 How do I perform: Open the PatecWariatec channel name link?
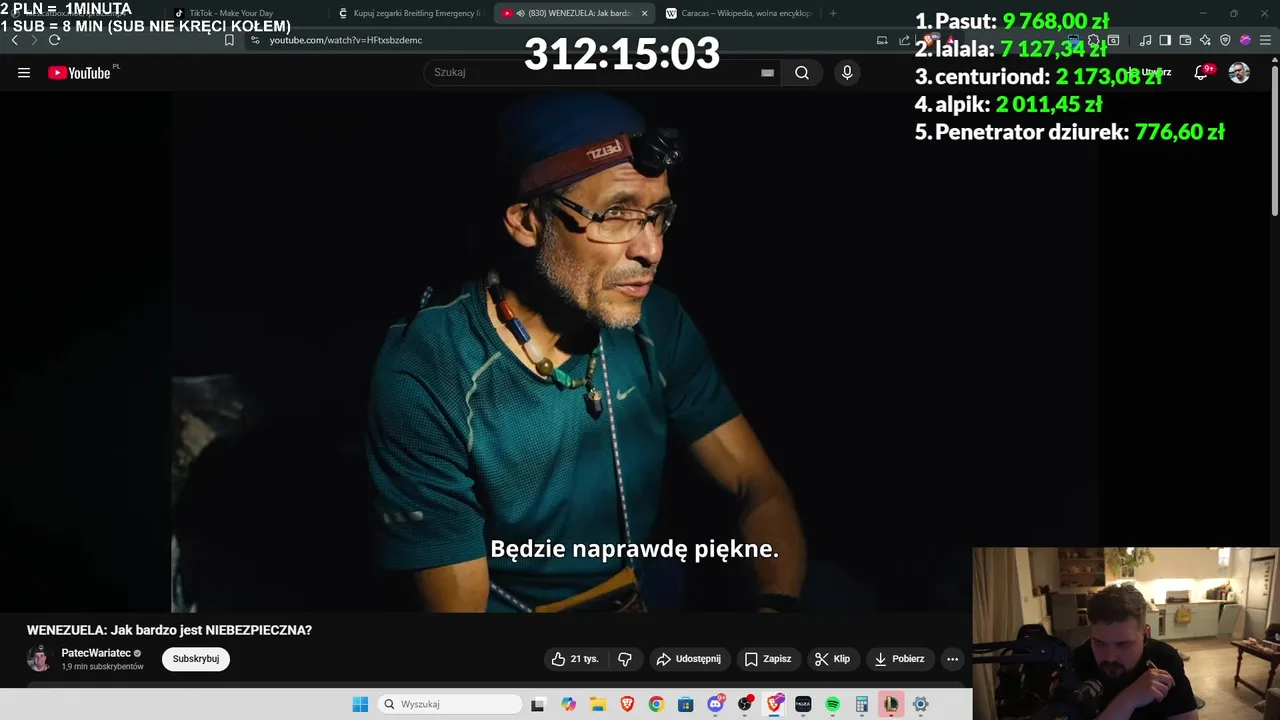point(96,653)
